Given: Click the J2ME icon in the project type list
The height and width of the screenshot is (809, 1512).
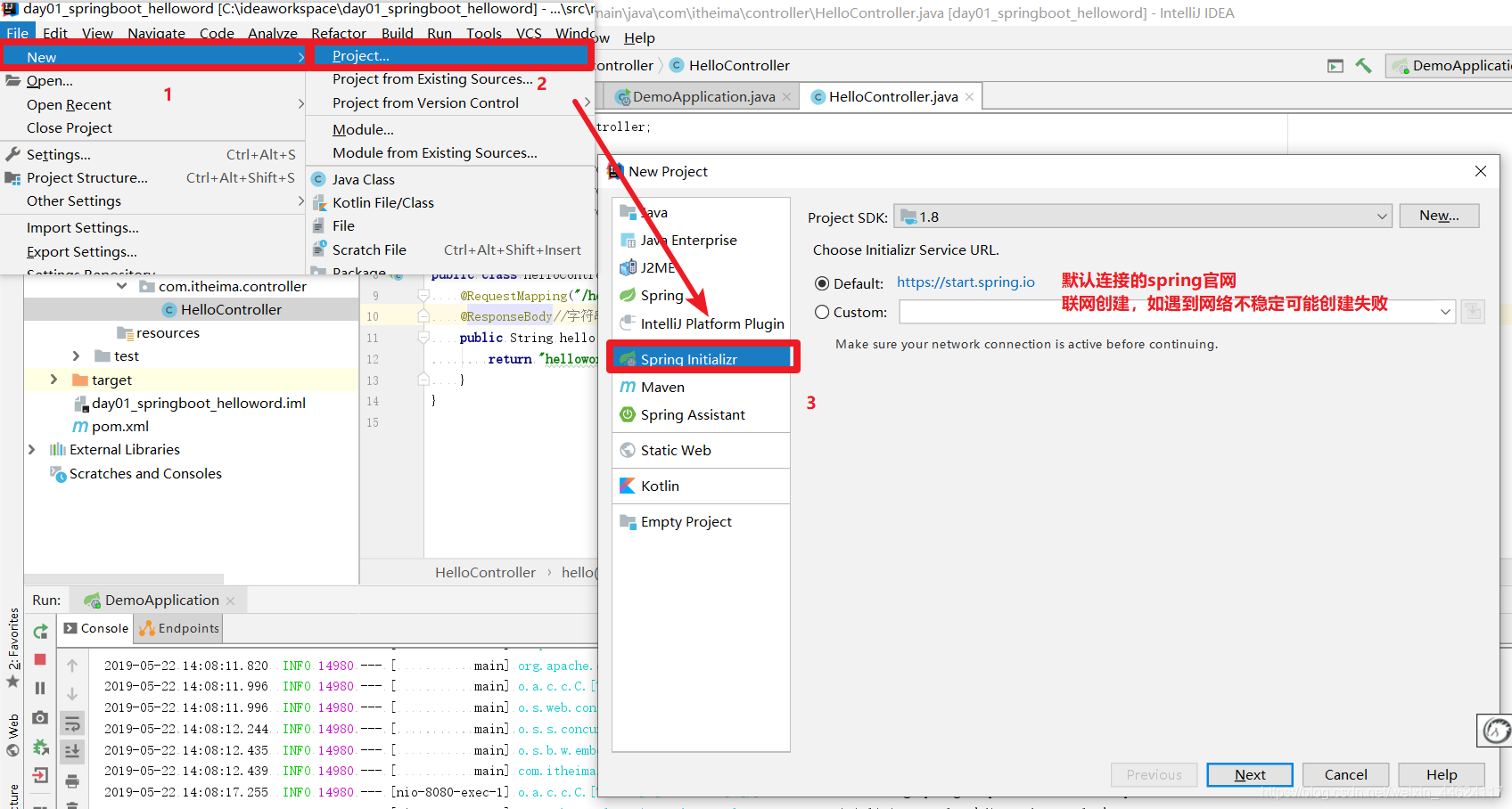Looking at the screenshot, I should pyautogui.click(x=628, y=267).
